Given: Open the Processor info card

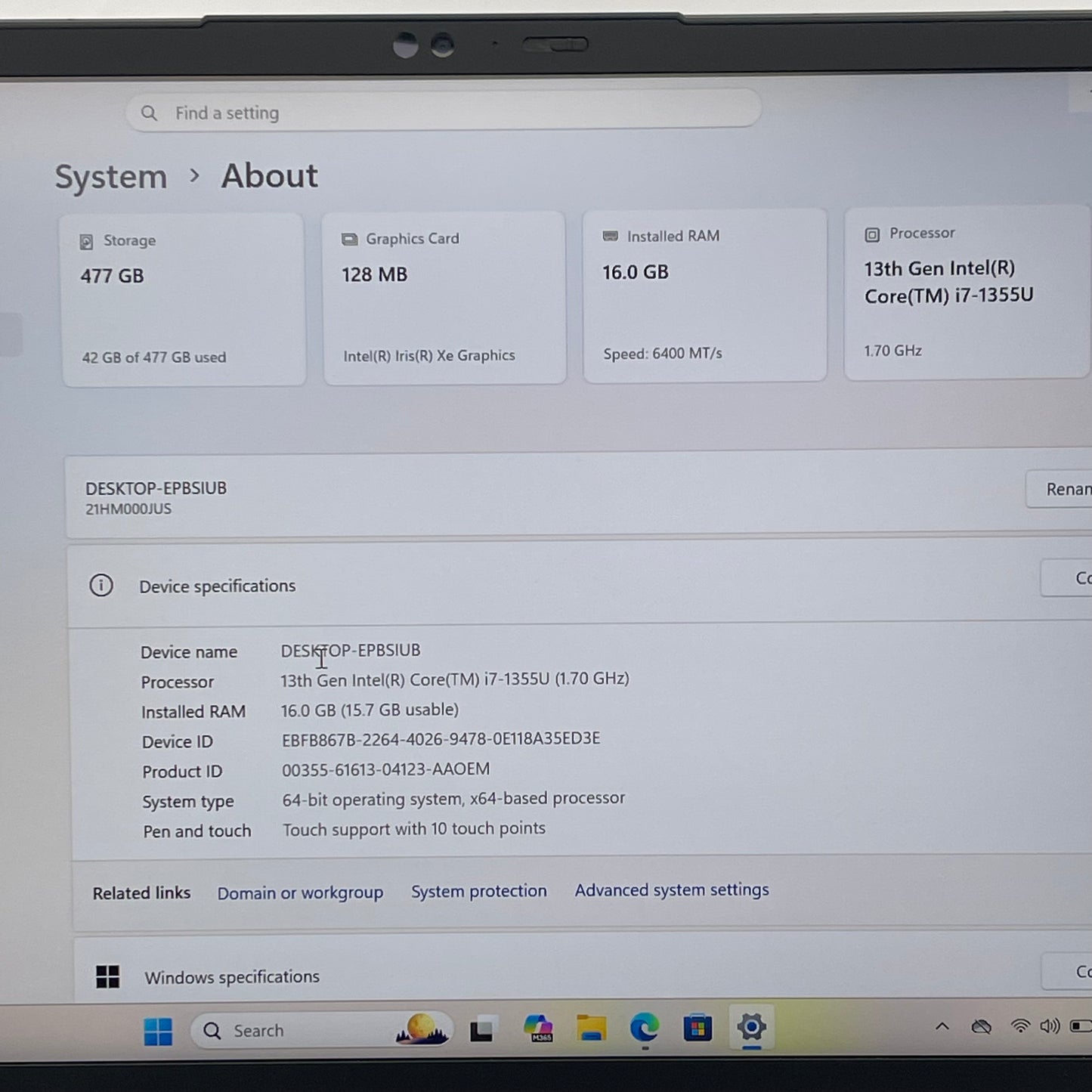Looking at the screenshot, I should click(967, 292).
